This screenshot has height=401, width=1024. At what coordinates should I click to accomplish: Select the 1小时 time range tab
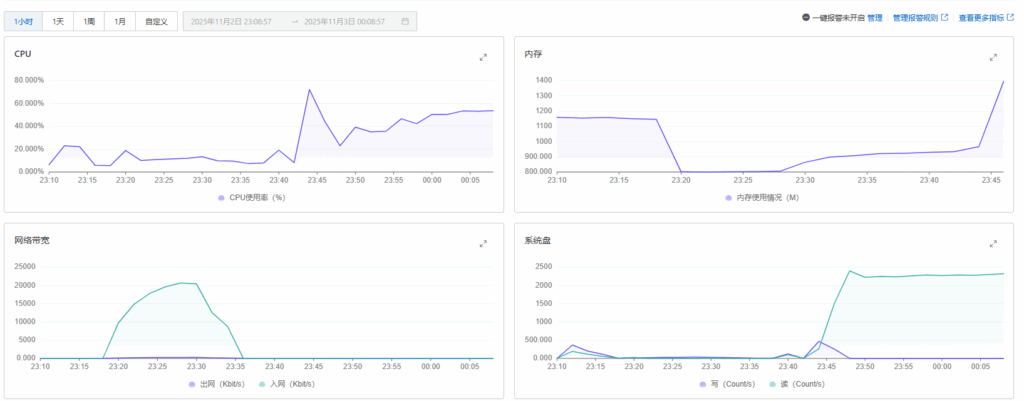pyautogui.click(x=23, y=20)
